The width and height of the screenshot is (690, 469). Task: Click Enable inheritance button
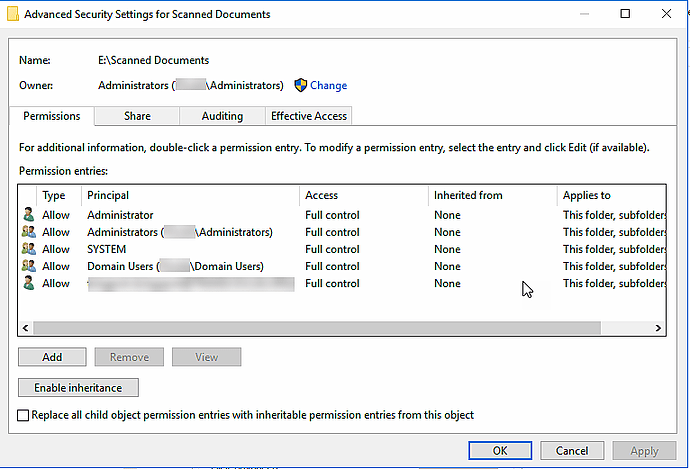coord(78,388)
